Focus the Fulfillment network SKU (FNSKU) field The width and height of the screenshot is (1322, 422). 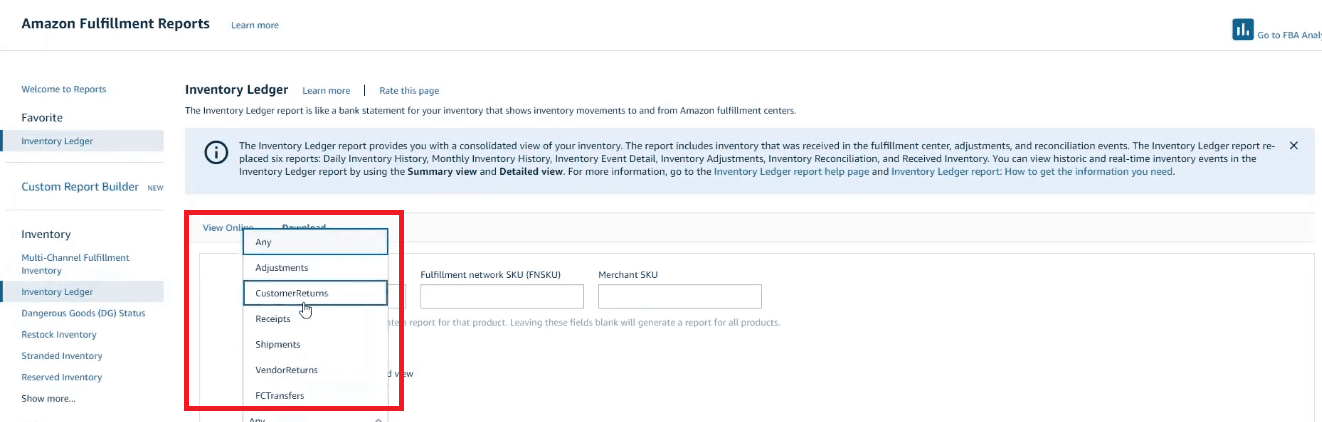pyautogui.click(x=502, y=296)
